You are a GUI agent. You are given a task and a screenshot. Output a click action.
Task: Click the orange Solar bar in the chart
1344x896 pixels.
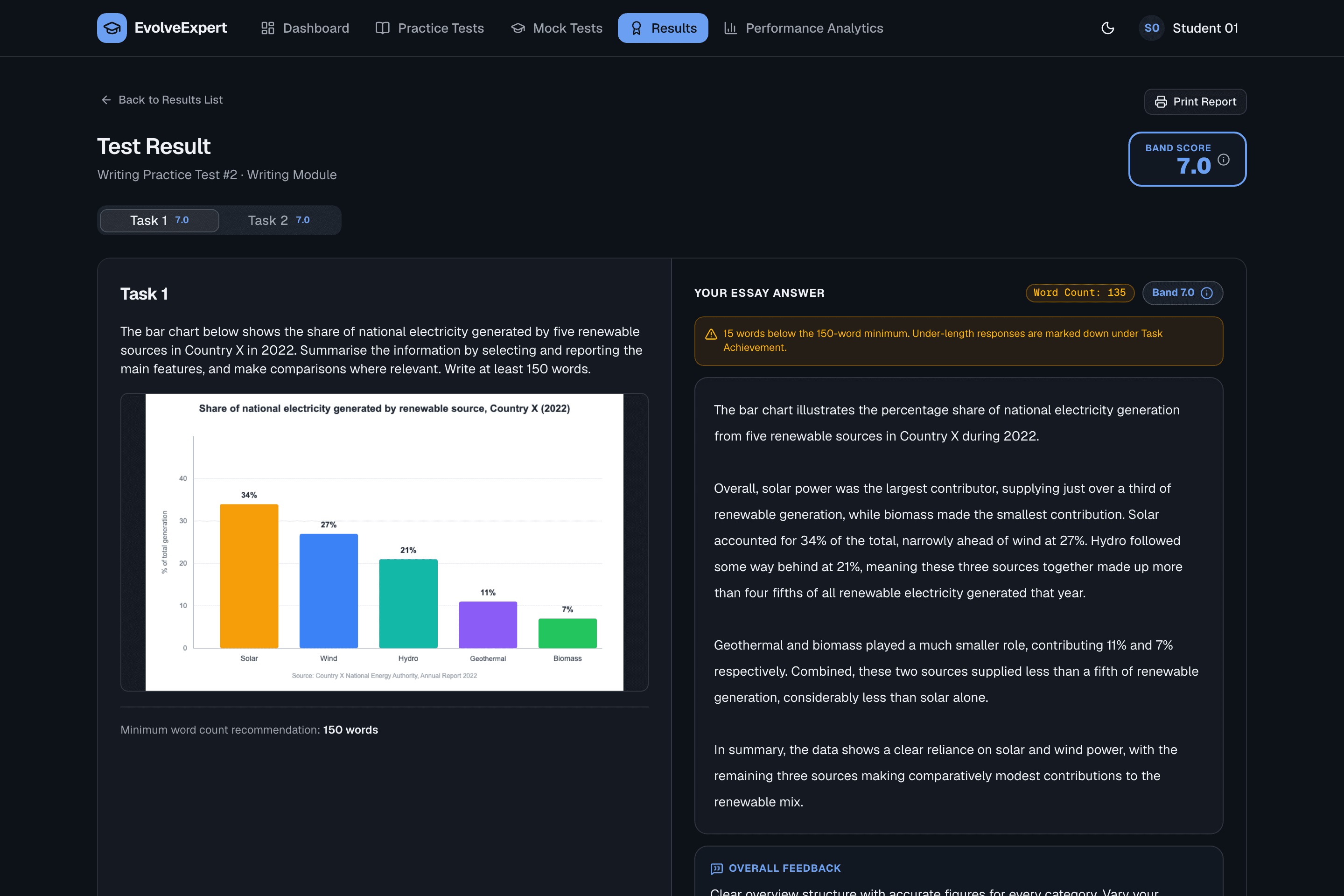pyautogui.click(x=249, y=576)
